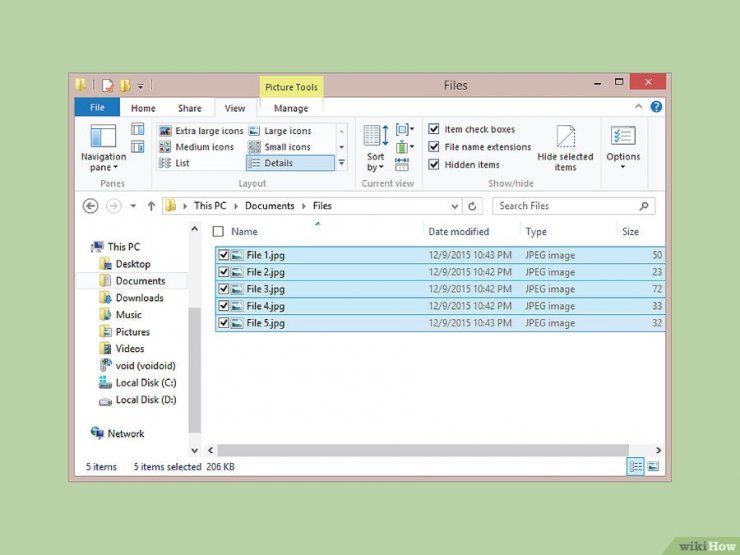Collapse the ribbon with chevron
The width and height of the screenshot is (740, 555).
tap(638, 107)
